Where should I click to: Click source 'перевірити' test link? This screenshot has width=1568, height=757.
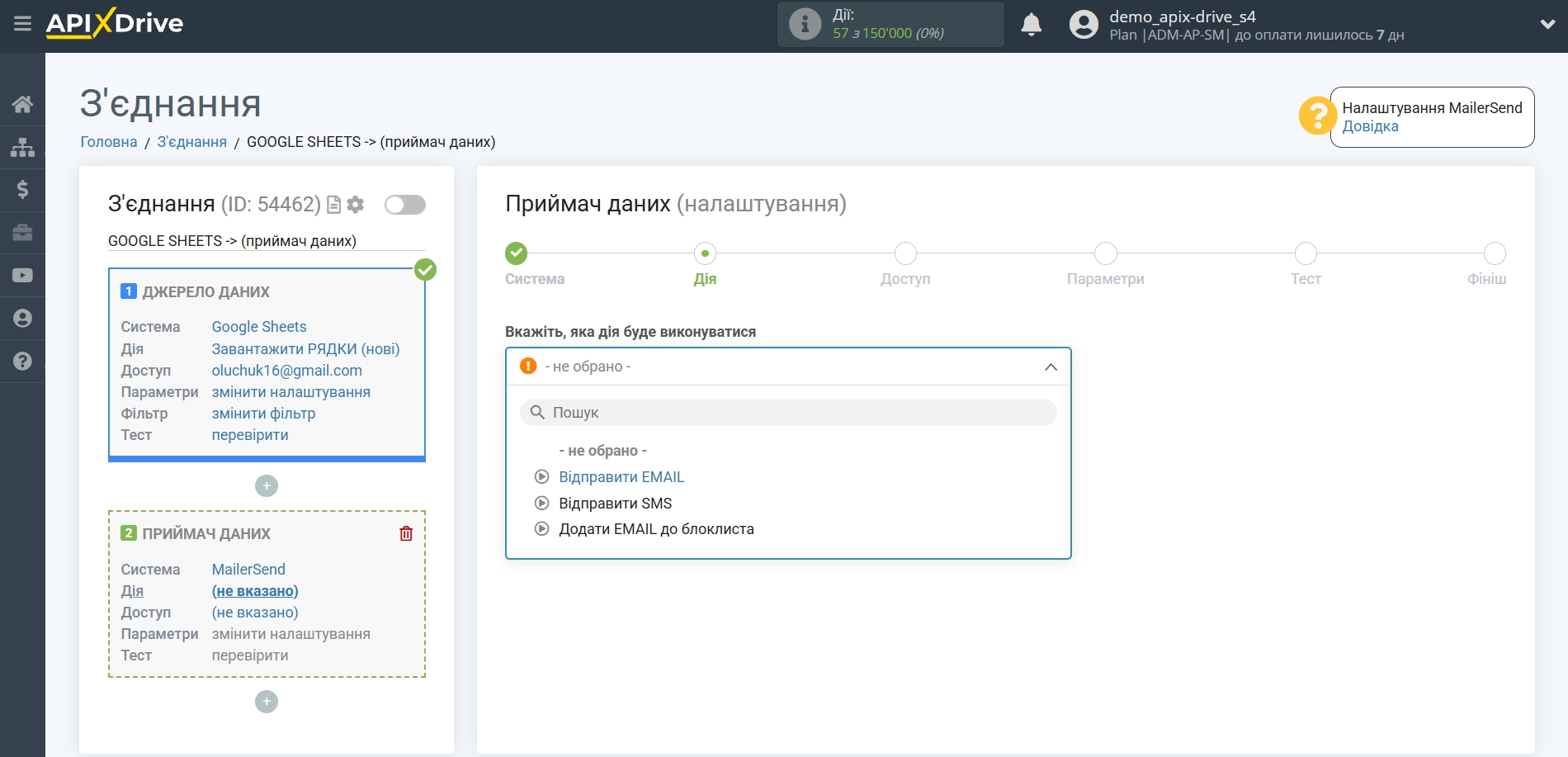click(250, 435)
